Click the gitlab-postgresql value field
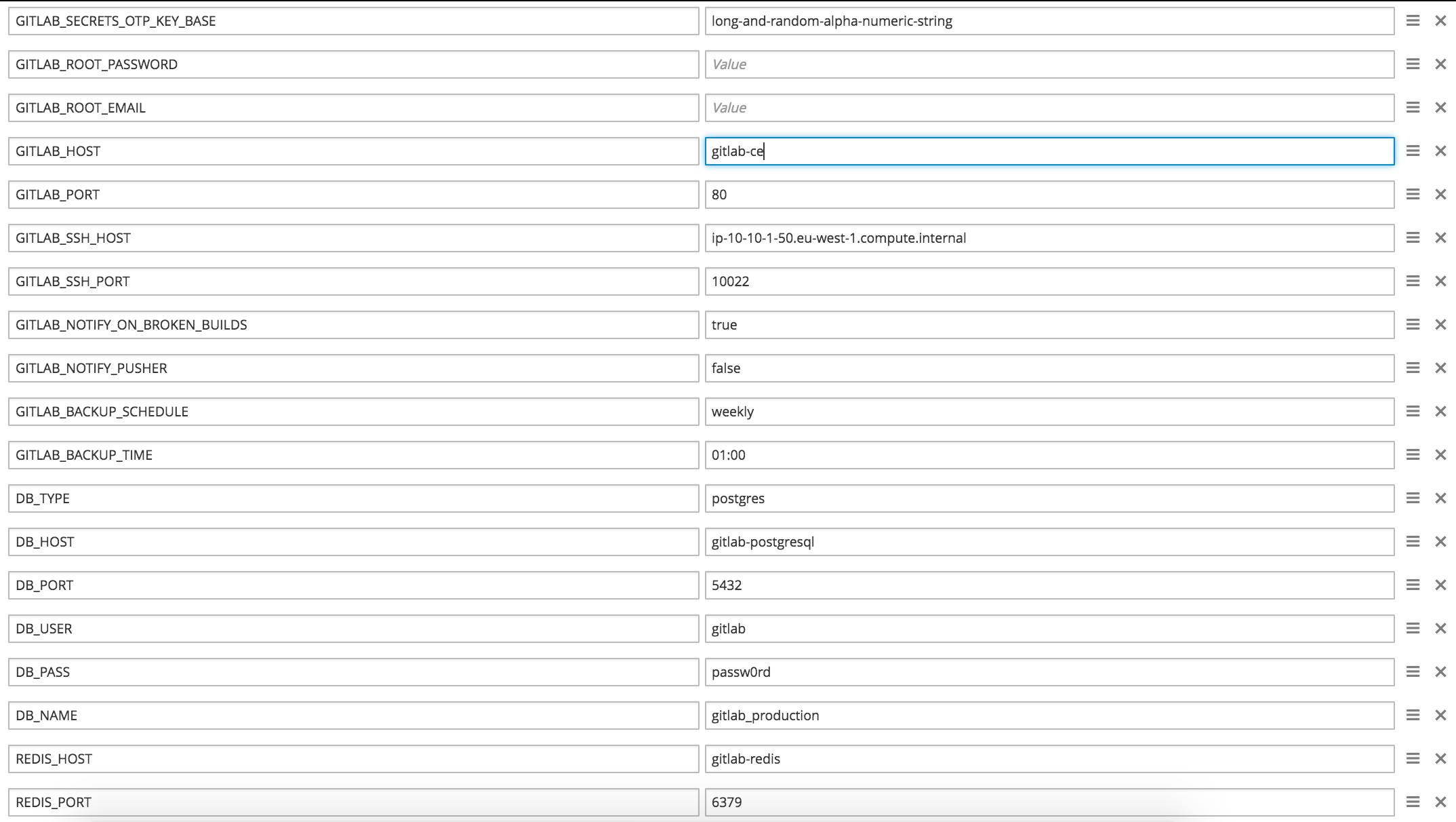Viewport: 1456px width, 822px height. point(1049,542)
